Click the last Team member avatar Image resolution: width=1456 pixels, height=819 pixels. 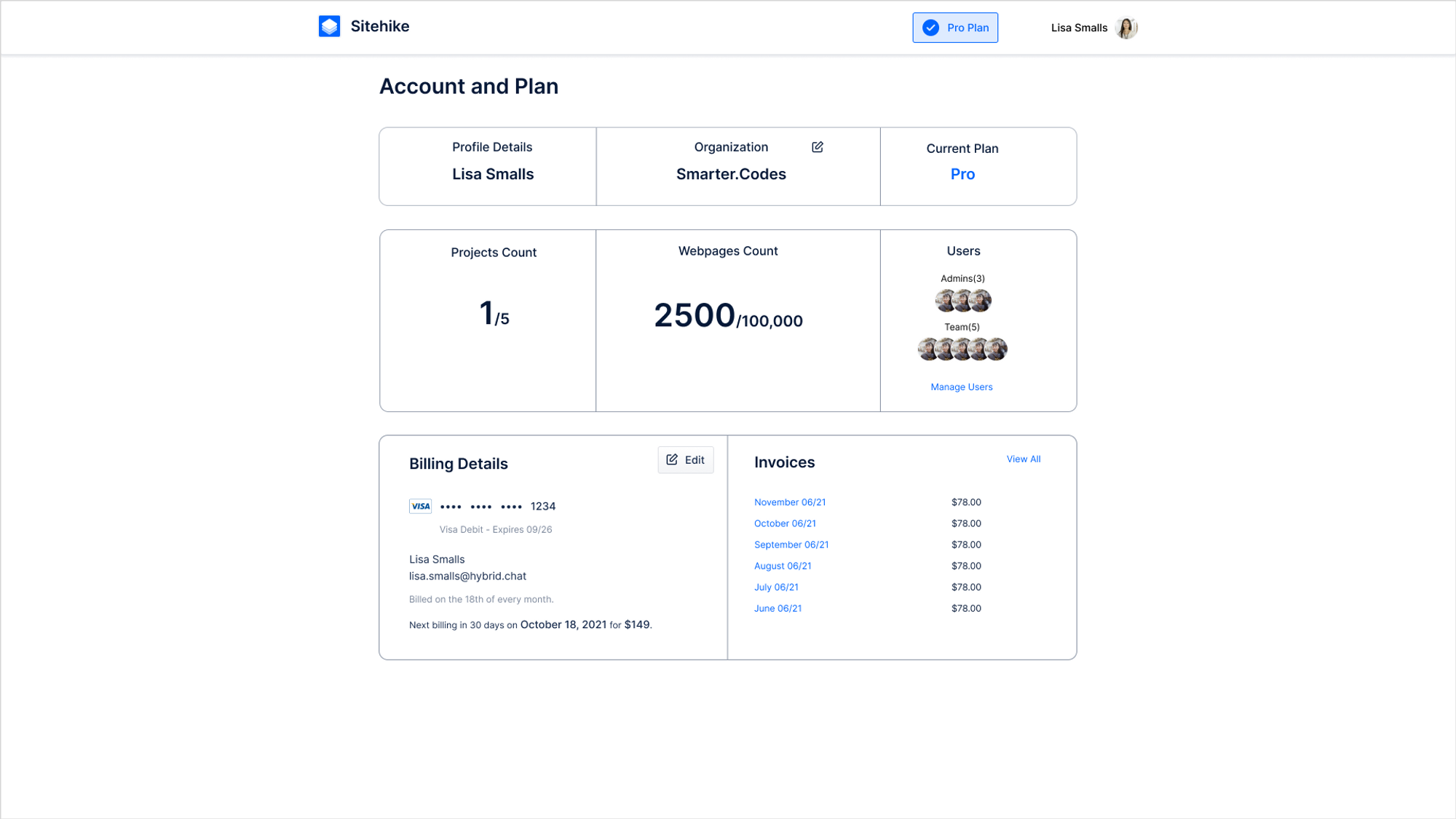coord(997,349)
